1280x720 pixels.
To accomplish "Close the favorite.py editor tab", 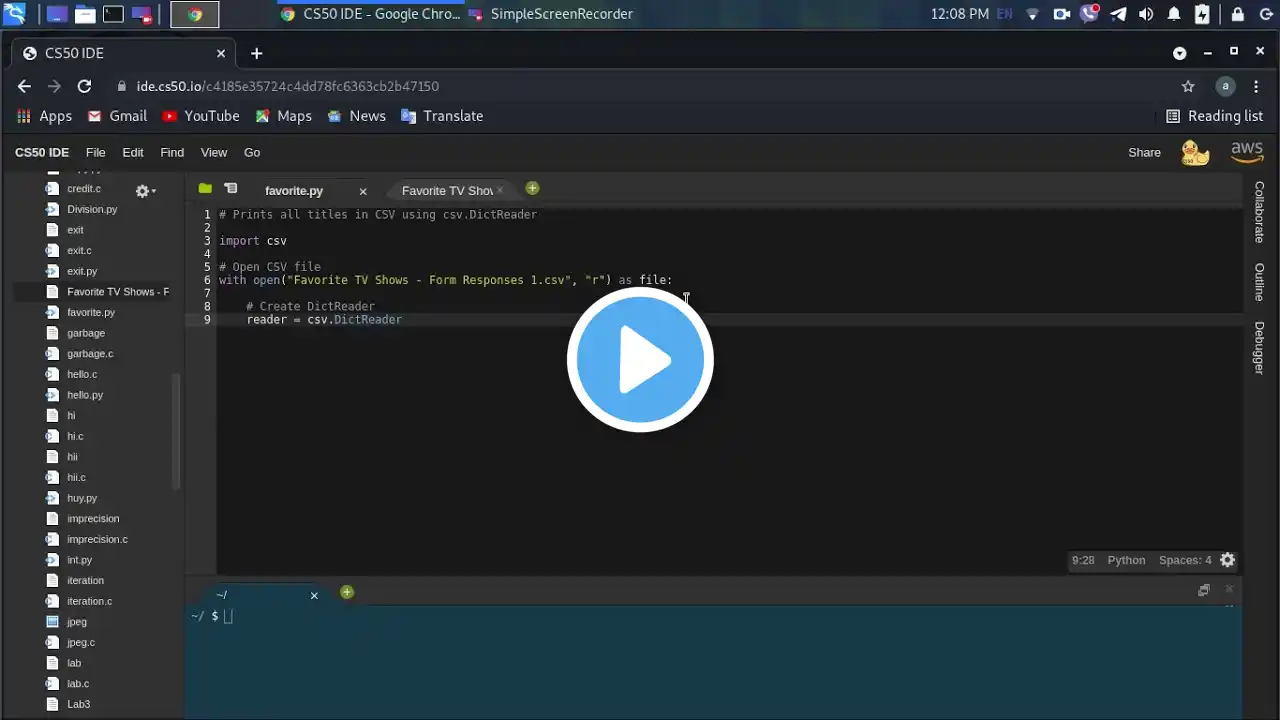I will 363,191.
